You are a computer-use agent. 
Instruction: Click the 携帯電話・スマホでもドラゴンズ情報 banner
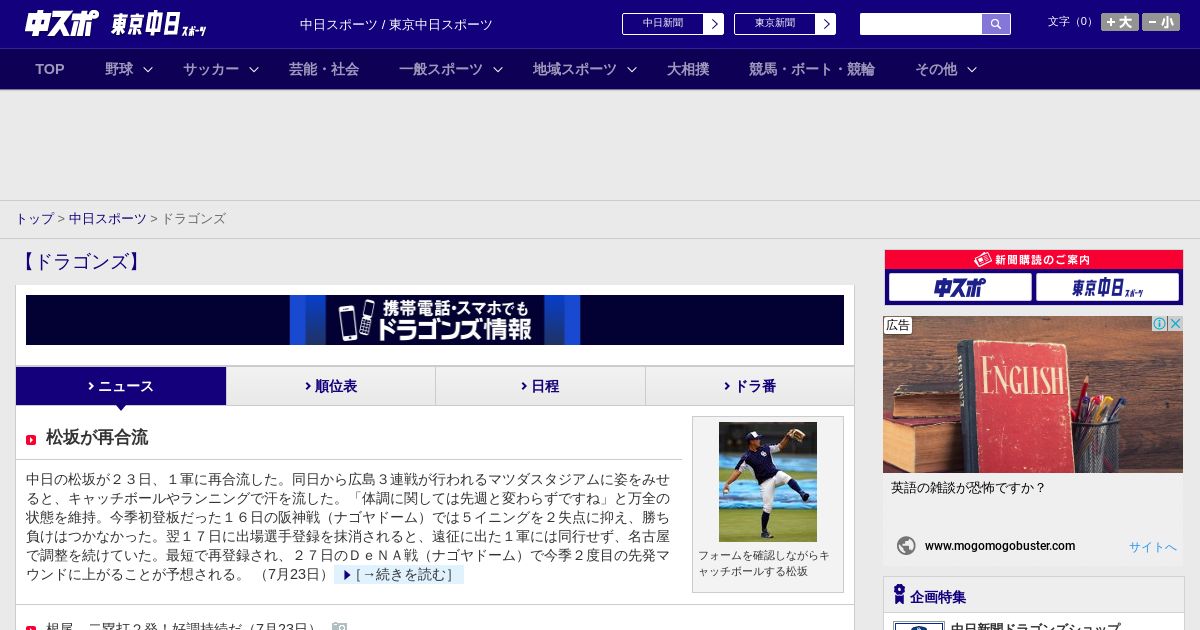(435, 320)
